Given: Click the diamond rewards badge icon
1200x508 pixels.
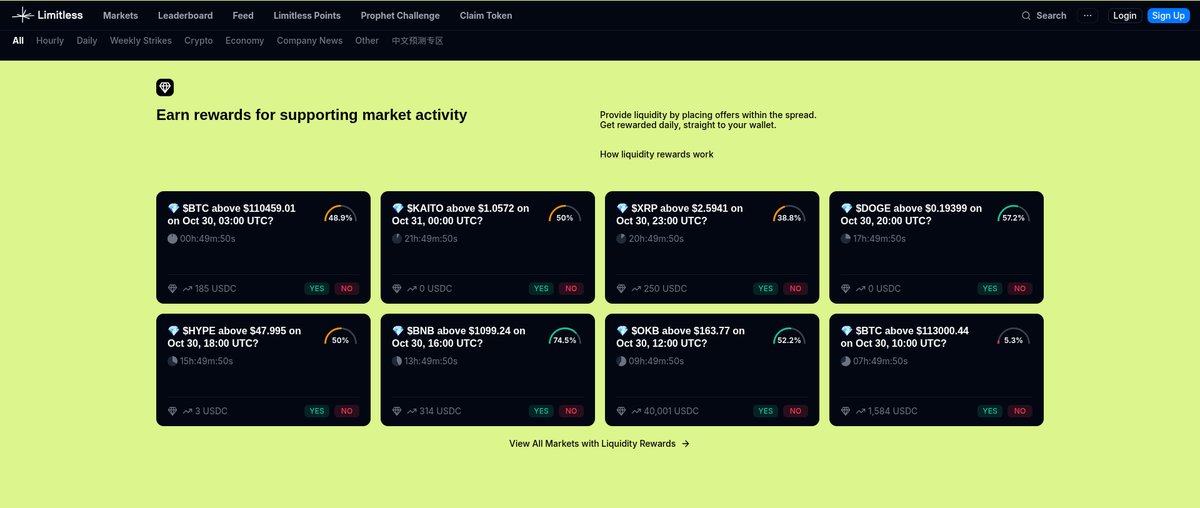Looking at the screenshot, I should [165, 88].
